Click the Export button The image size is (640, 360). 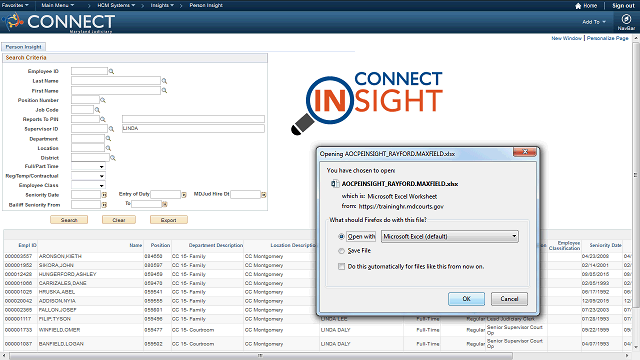(x=169, y=220)
